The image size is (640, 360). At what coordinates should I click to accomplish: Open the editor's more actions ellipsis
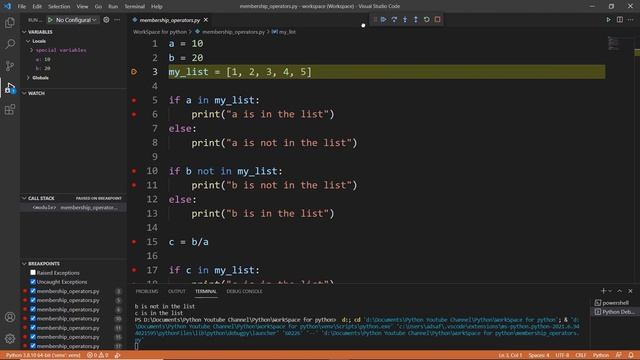pos(631,20)
